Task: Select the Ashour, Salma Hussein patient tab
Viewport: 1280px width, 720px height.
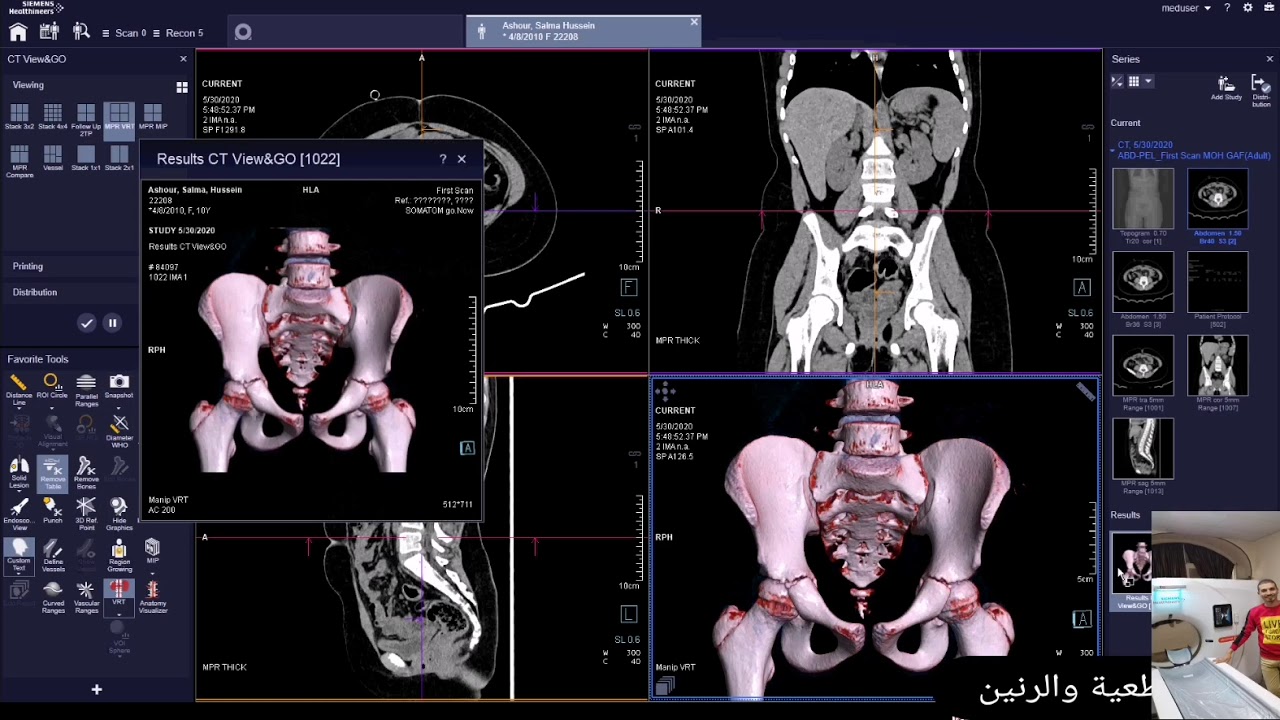Action: point(583,31)
